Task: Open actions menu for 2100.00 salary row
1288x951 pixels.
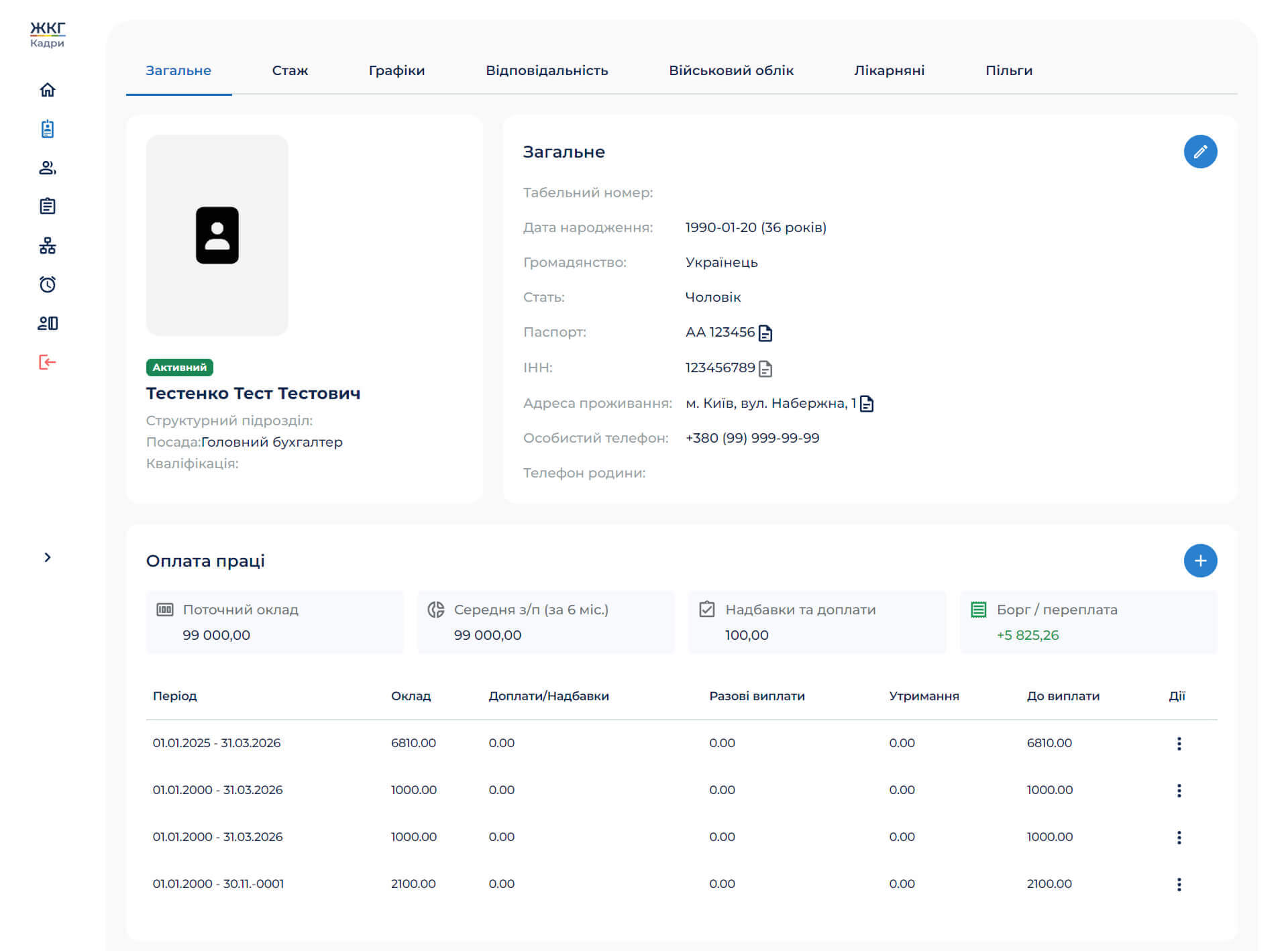Action: click(1179, 884)
